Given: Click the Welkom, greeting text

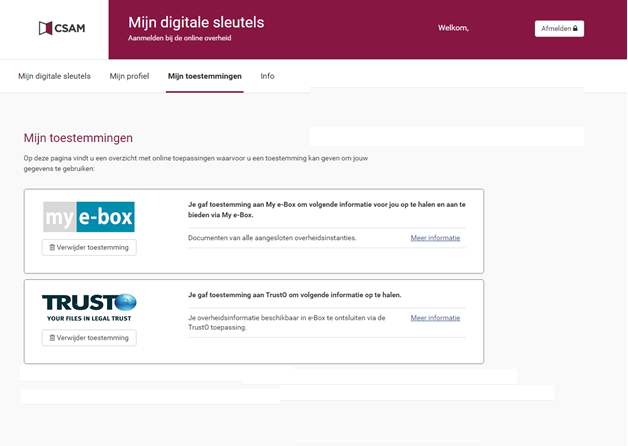Looking at the screenshot, I should [453, 28].
